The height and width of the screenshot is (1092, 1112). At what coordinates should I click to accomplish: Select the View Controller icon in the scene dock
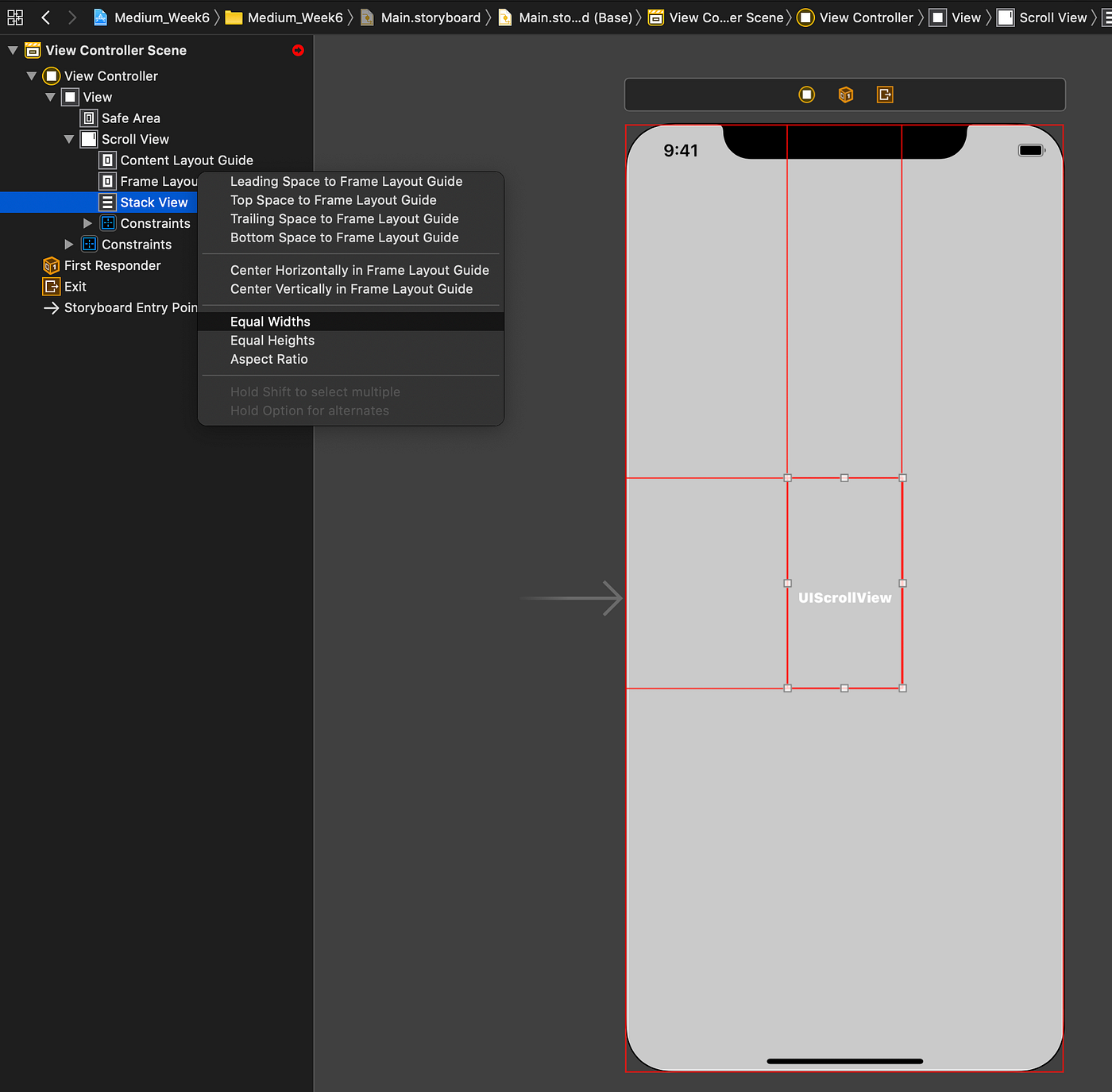(x=50, y=75)
